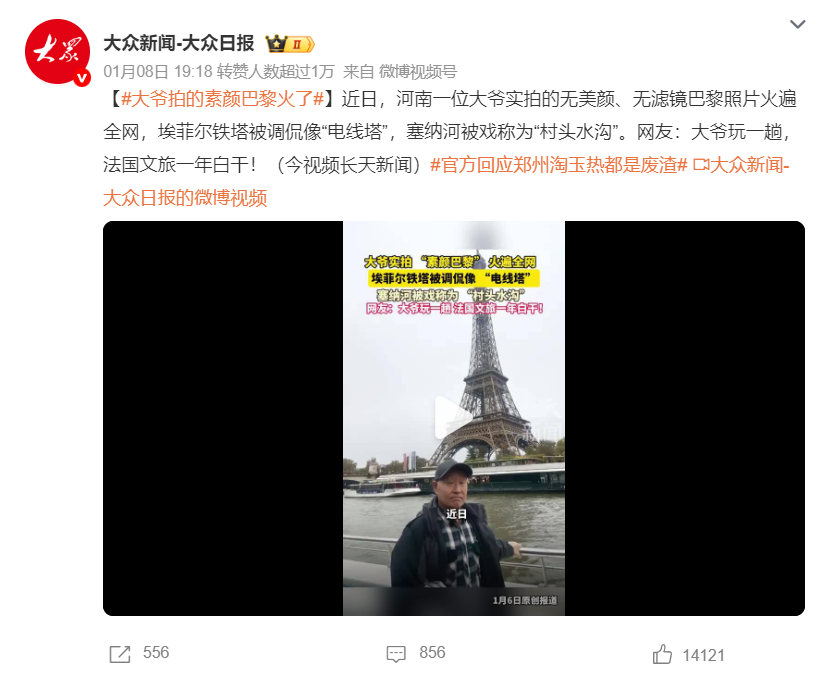Open hashtag #大爷拍的素颜巴黎火了#
This screenshot has height=673, width=821.
223,99
